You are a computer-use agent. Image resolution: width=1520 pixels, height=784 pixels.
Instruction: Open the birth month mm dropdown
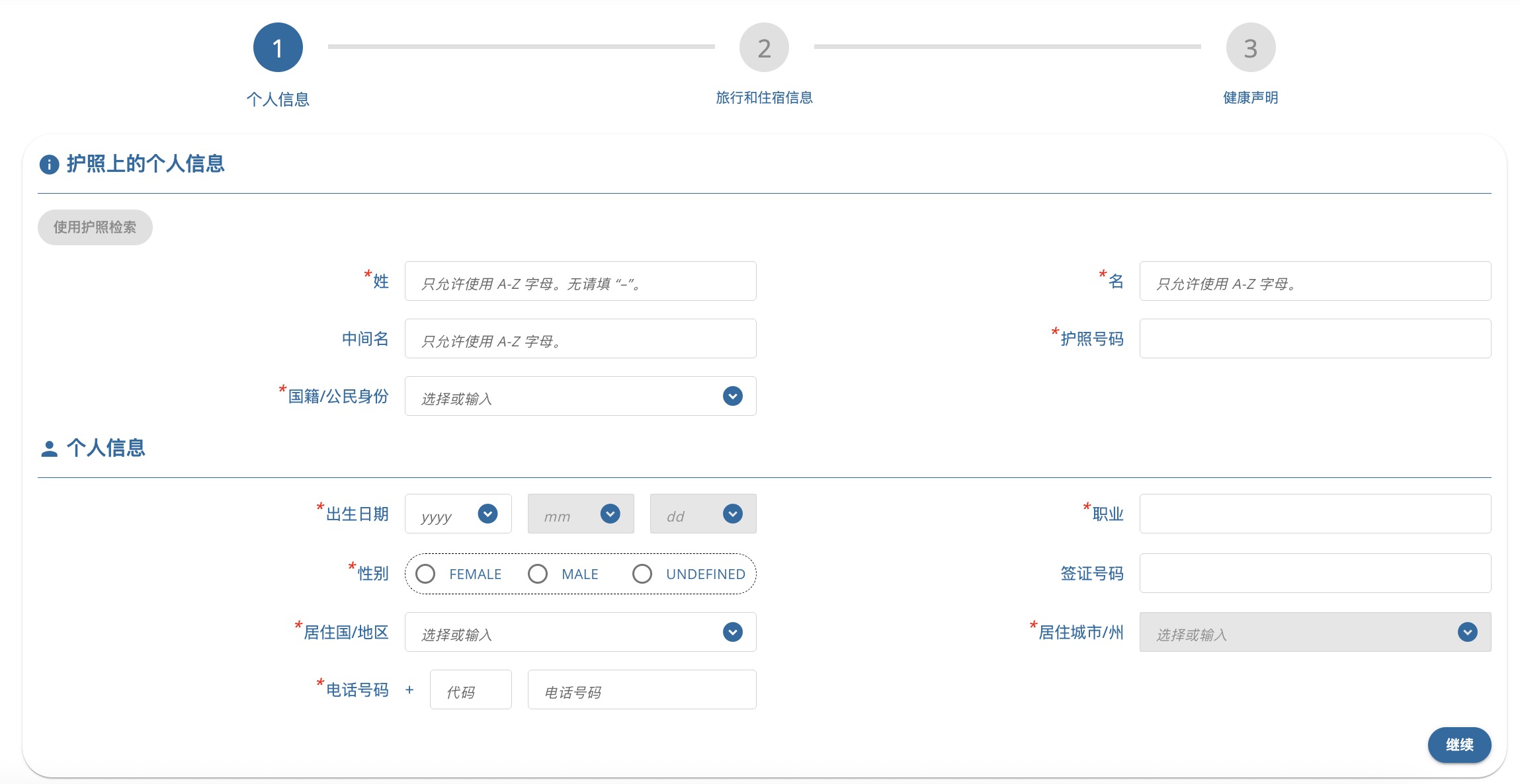tap(580, 514)
